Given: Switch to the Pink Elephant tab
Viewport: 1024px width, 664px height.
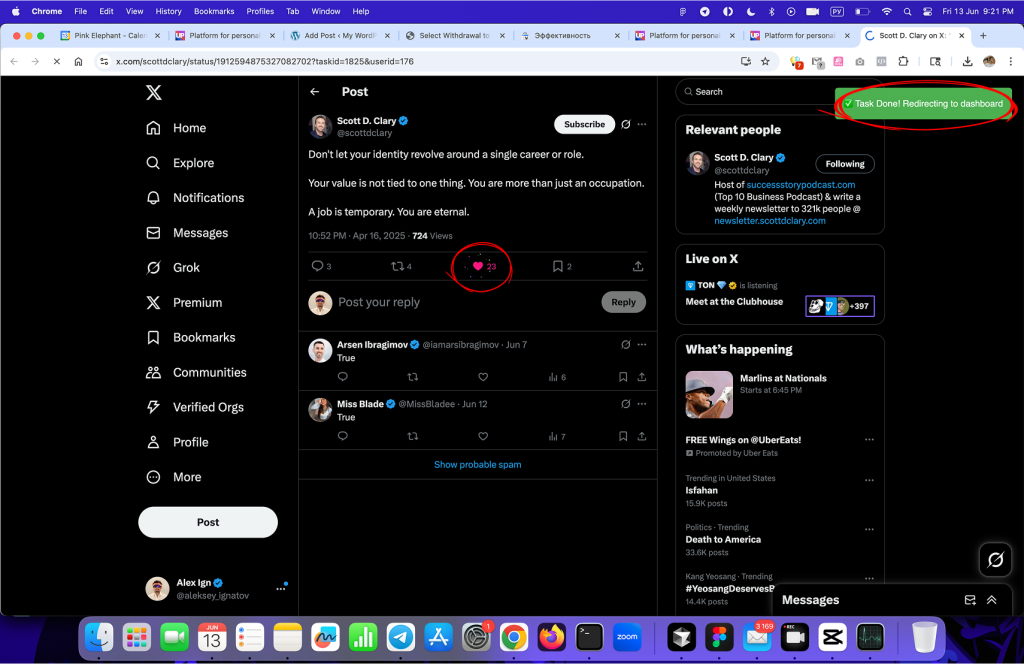Looking at the screenshot, I should (110, 36).
